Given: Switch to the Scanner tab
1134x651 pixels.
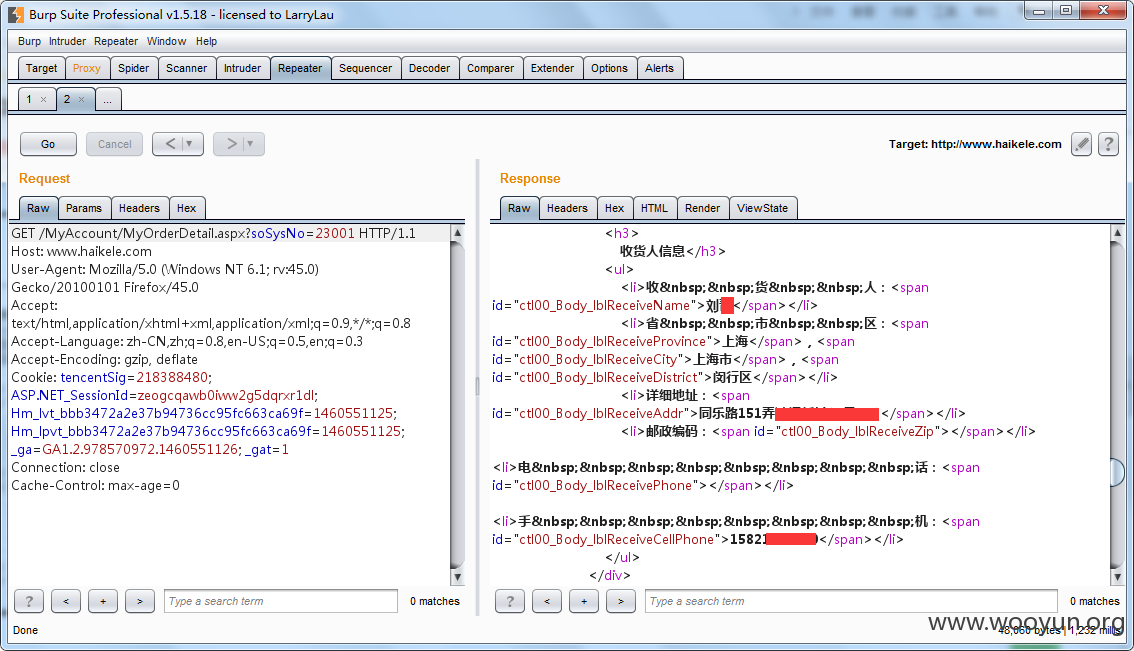Looking at the screenshot, I should coord(187,68).
